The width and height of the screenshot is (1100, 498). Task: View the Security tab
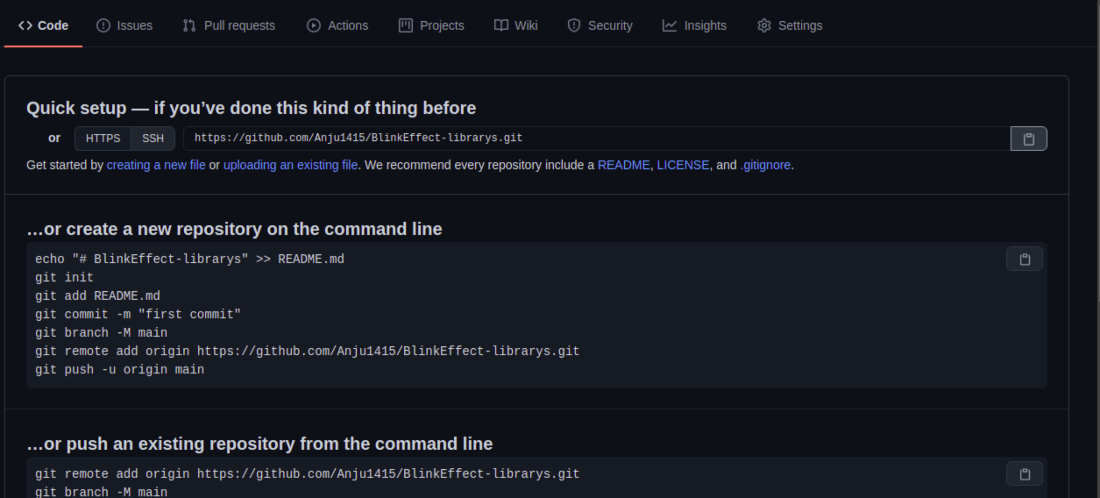coord(600,25)
